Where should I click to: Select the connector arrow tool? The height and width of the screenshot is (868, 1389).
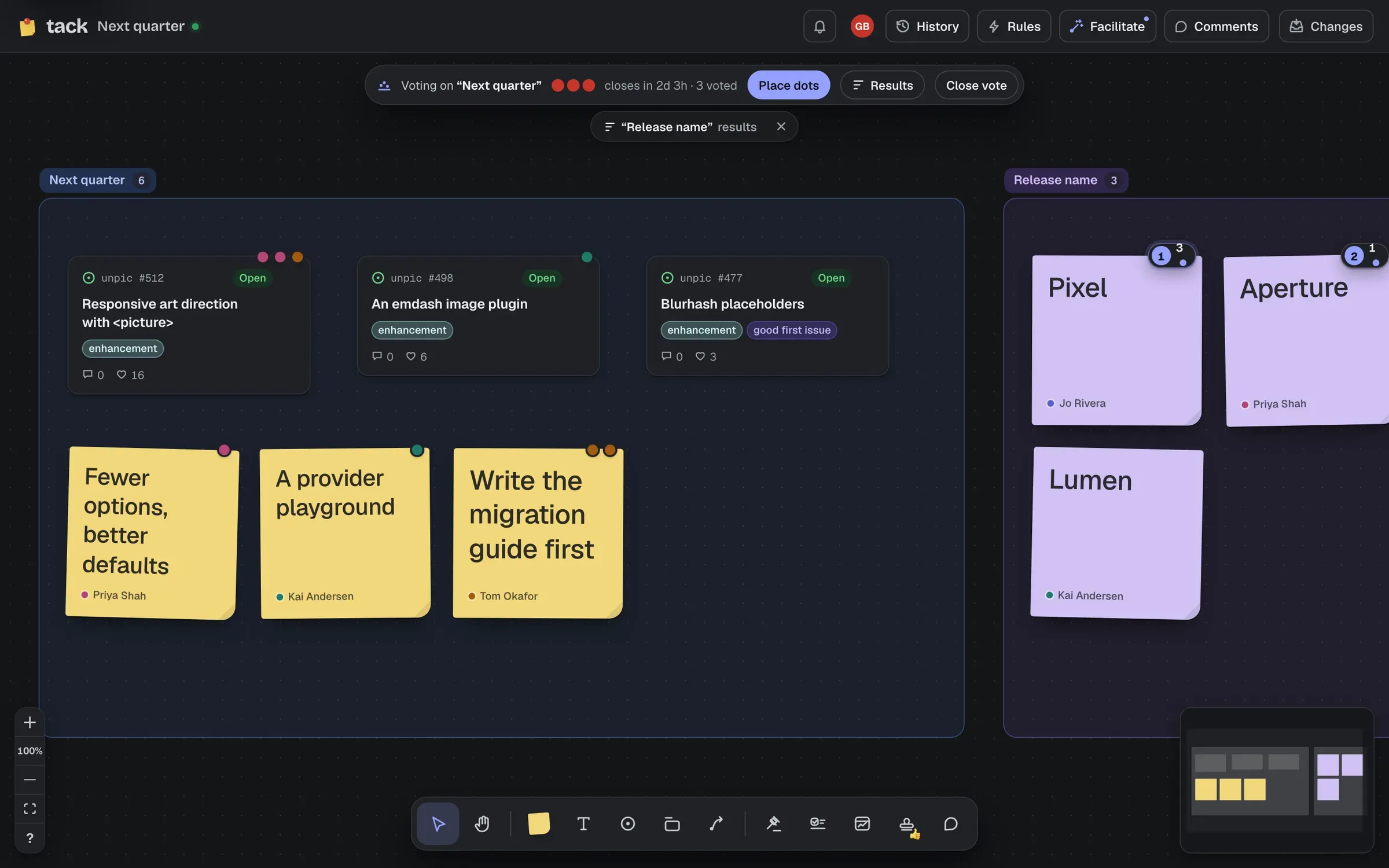point(716,823)
